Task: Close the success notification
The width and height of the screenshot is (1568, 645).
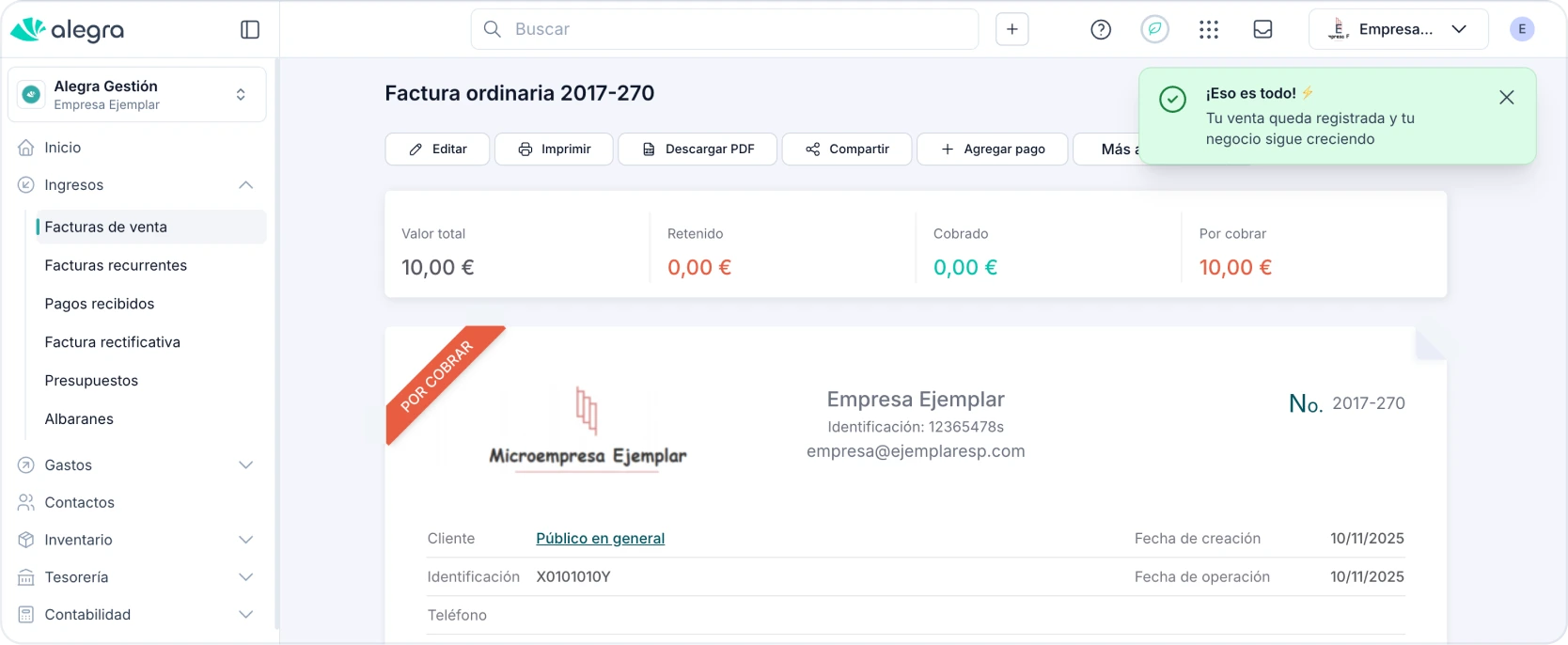Action: tap(1507, 98)
